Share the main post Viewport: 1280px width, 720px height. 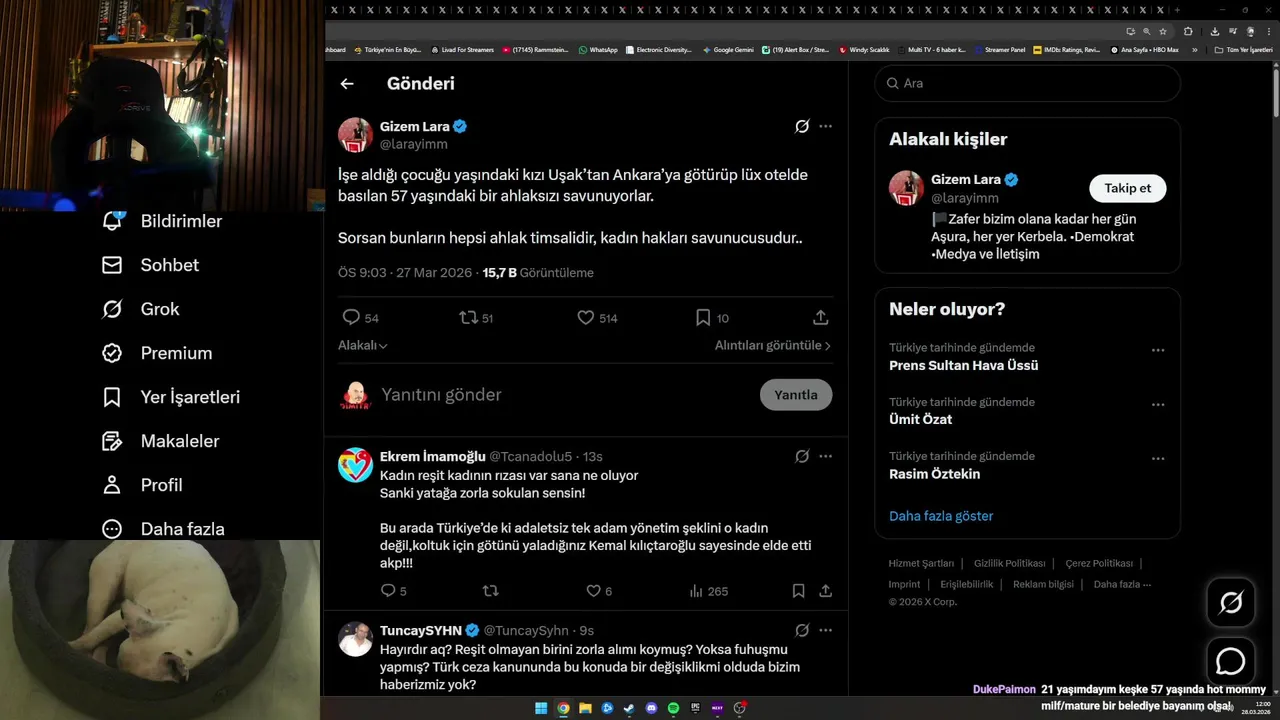click(x=820, y=318)
